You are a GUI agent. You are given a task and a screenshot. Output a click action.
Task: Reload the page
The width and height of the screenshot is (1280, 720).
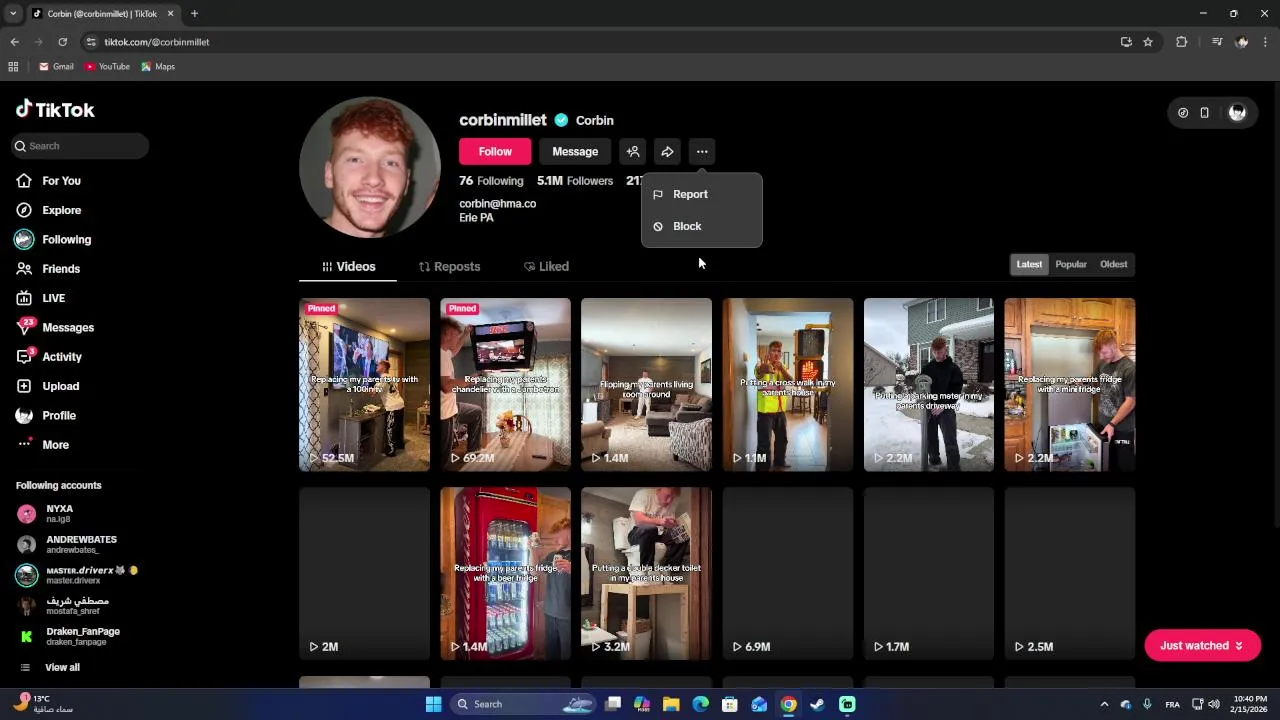(x=62, y=42)
